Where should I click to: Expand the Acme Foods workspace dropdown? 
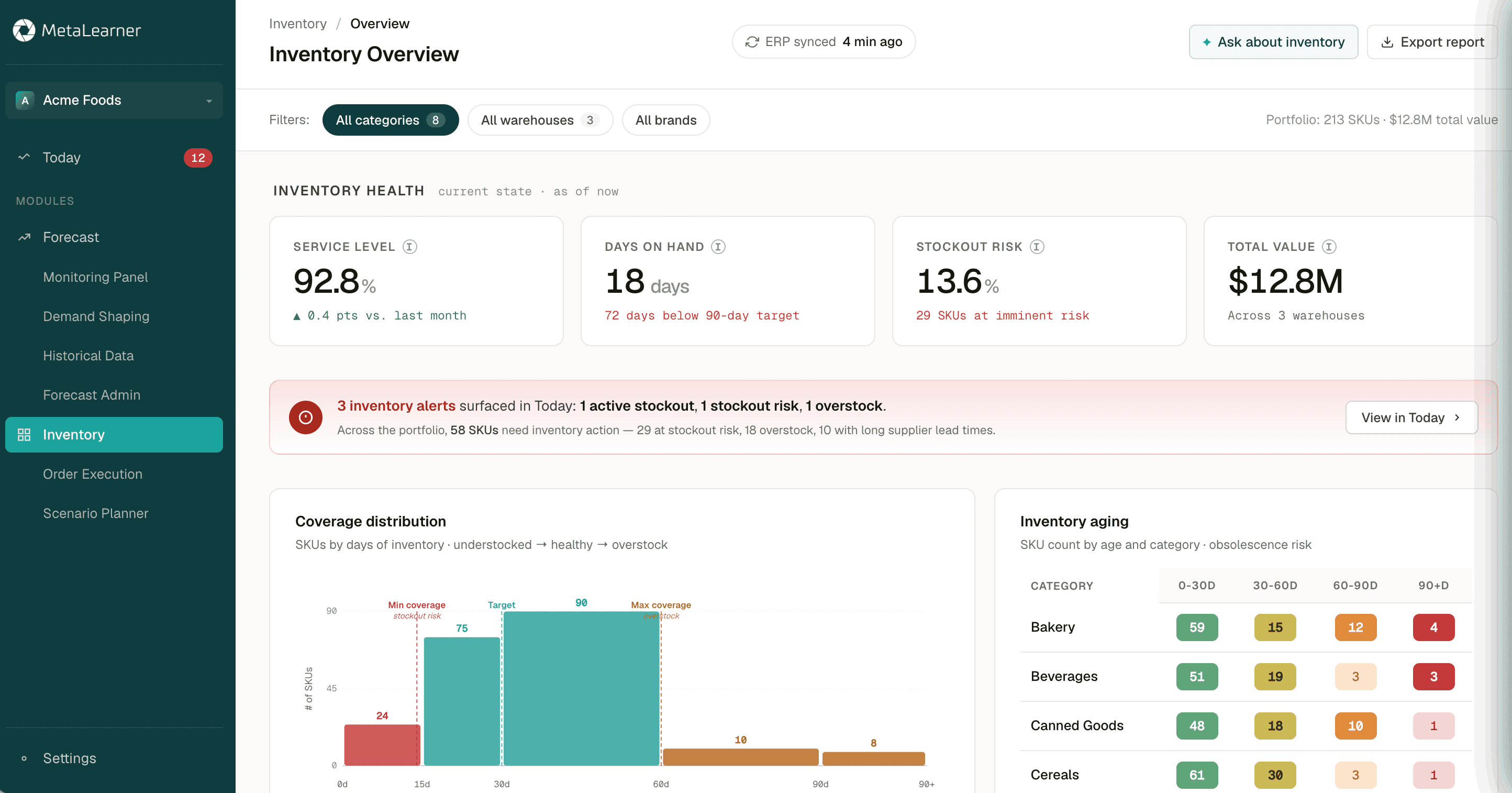[x=114, y=101]
